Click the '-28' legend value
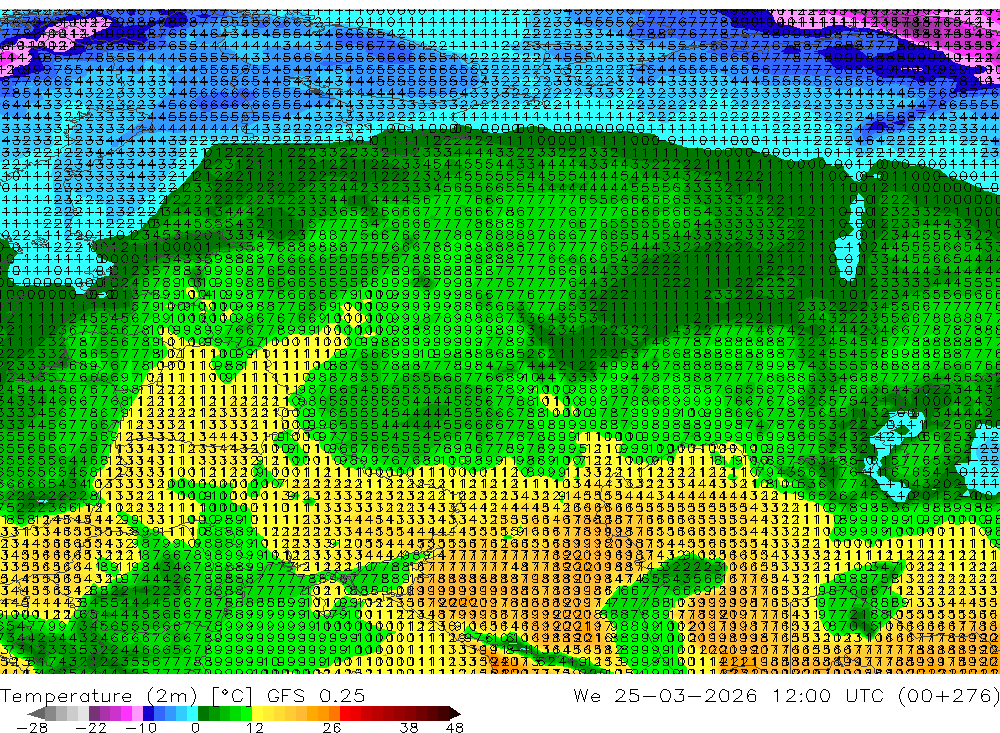 (x=32, y=727)
